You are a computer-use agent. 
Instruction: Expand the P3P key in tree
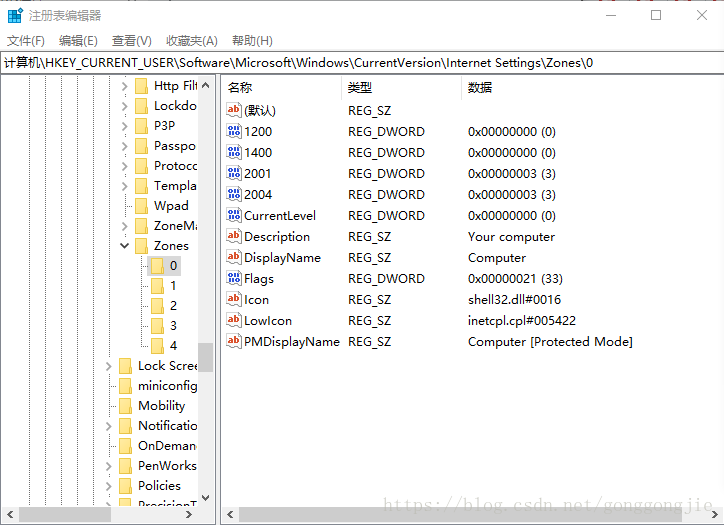124,126
